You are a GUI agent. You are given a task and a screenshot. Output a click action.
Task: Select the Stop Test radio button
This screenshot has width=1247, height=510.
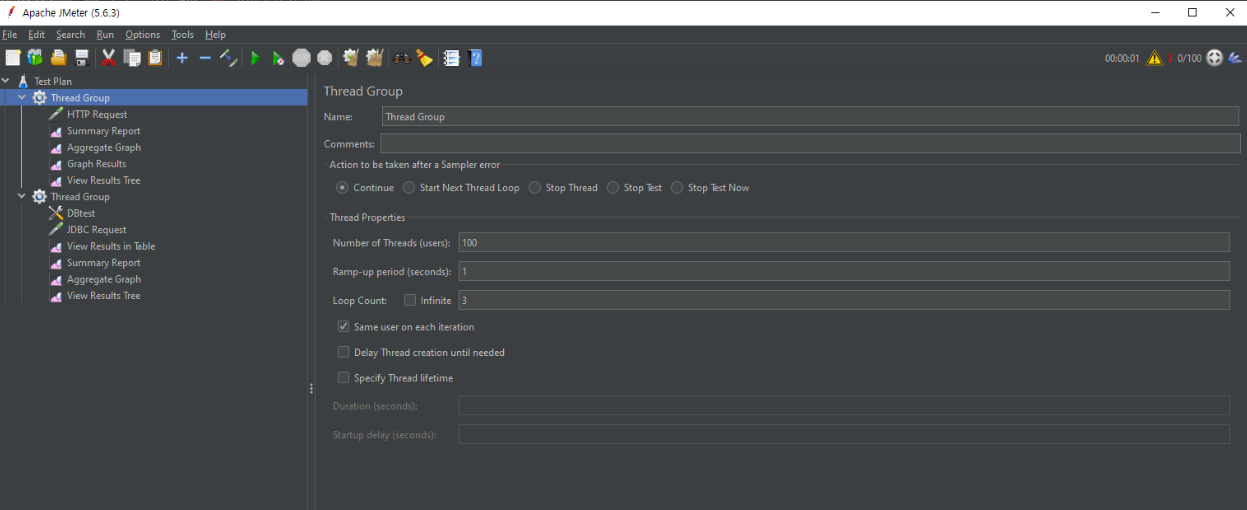click(613, 187)
